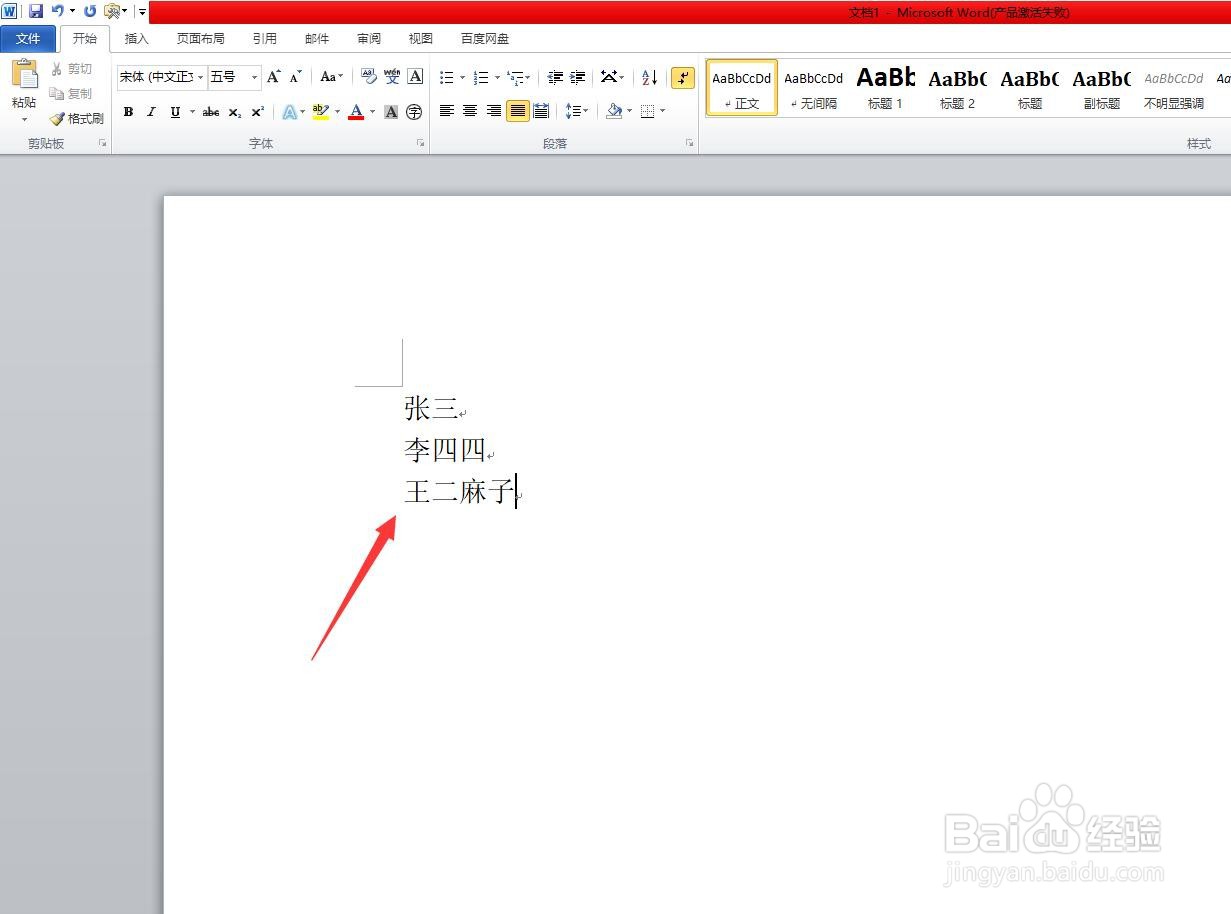The width and height of the screenshot is (1231, 914).
Task: Apply bold formatting to text
Action: 128,111
